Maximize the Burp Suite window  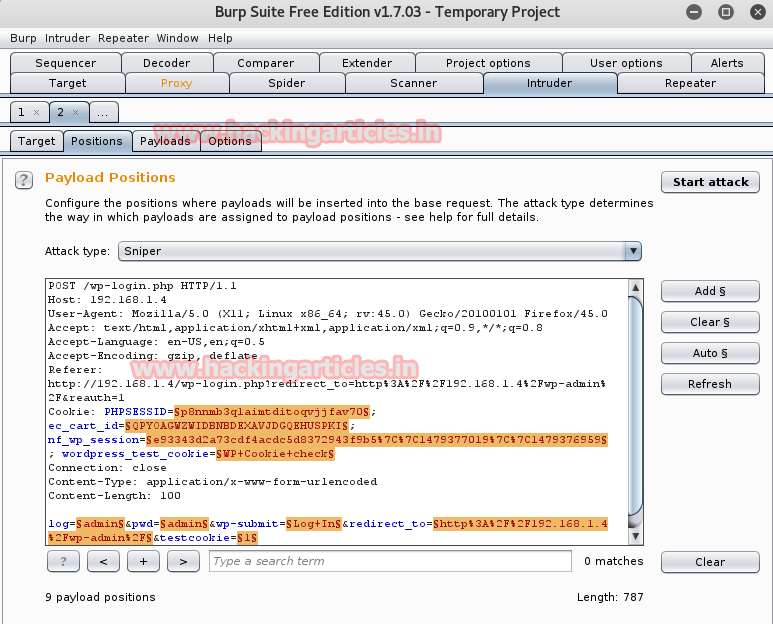(x=726, y=12)
